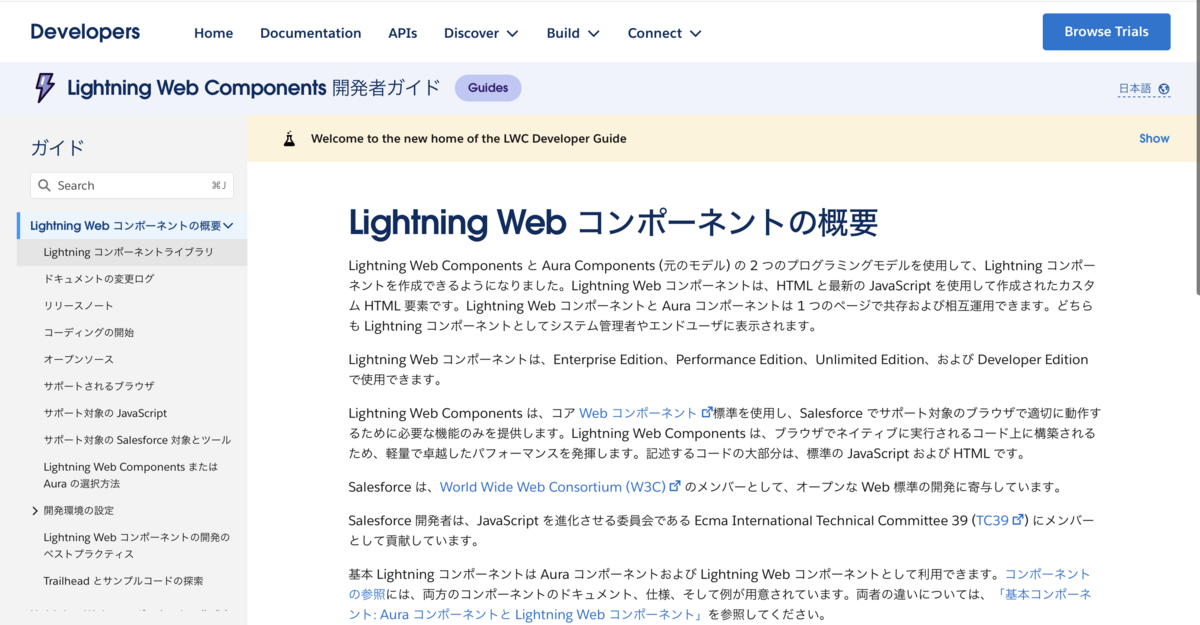Viewport: 1200px width, 625px height.
Task: Expand the Connect dropdown menu
Action: (x=665, y=33)
